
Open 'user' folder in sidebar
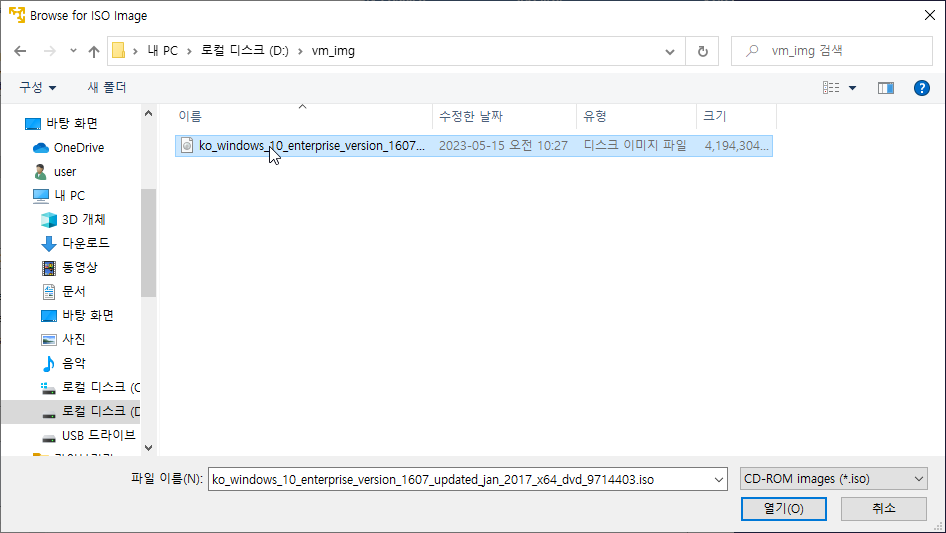point(65,172)
